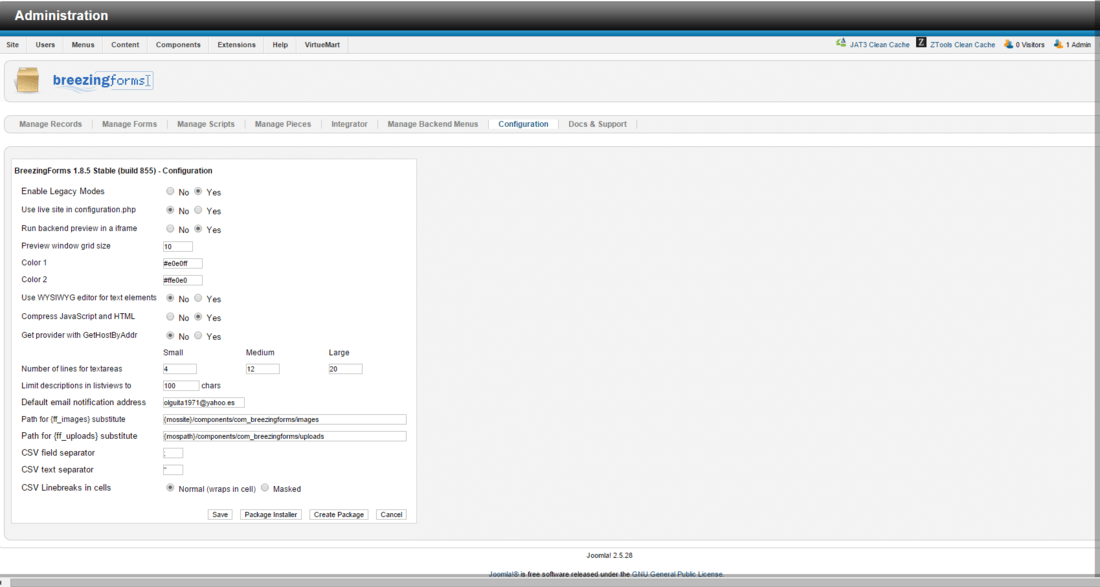Click the CSV text separator input
Screen dimensions: 1100x587
click(x=173, y=470)
